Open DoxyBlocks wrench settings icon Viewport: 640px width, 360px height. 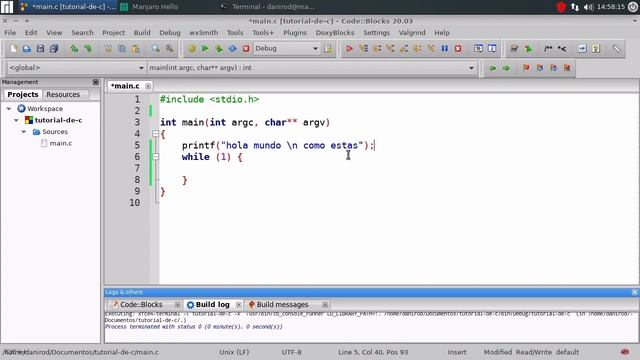click(616, 49)
